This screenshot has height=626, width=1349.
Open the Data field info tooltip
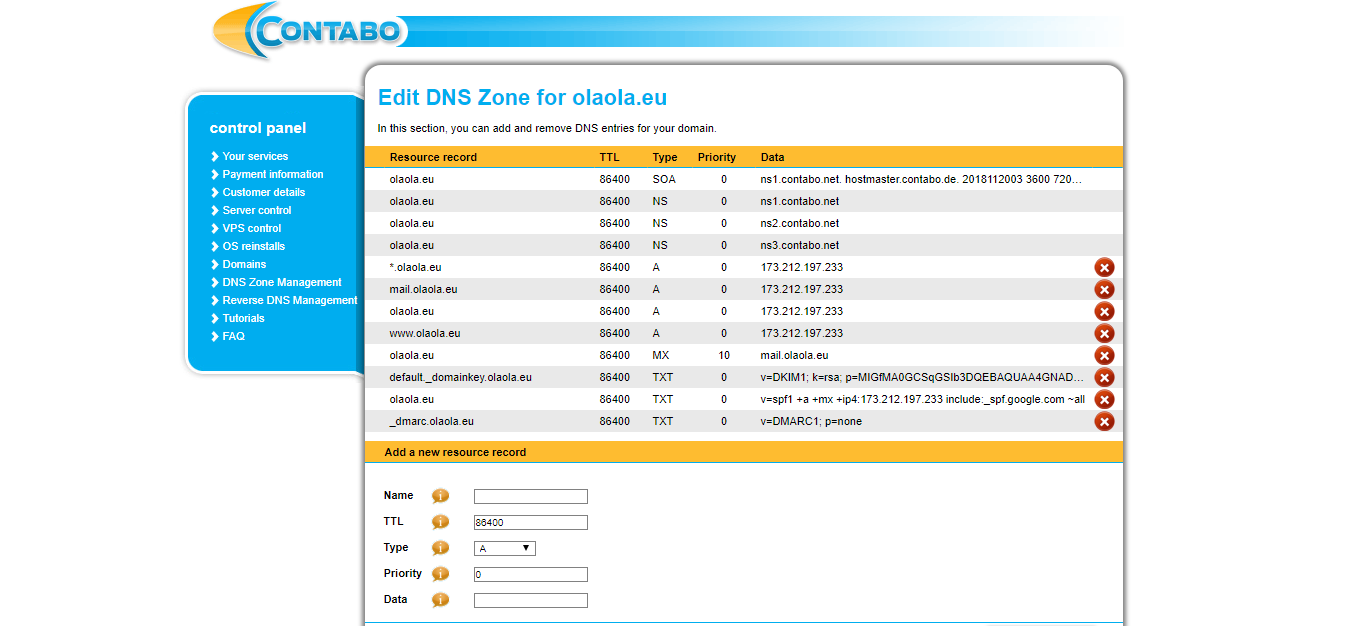pos(439,599)
